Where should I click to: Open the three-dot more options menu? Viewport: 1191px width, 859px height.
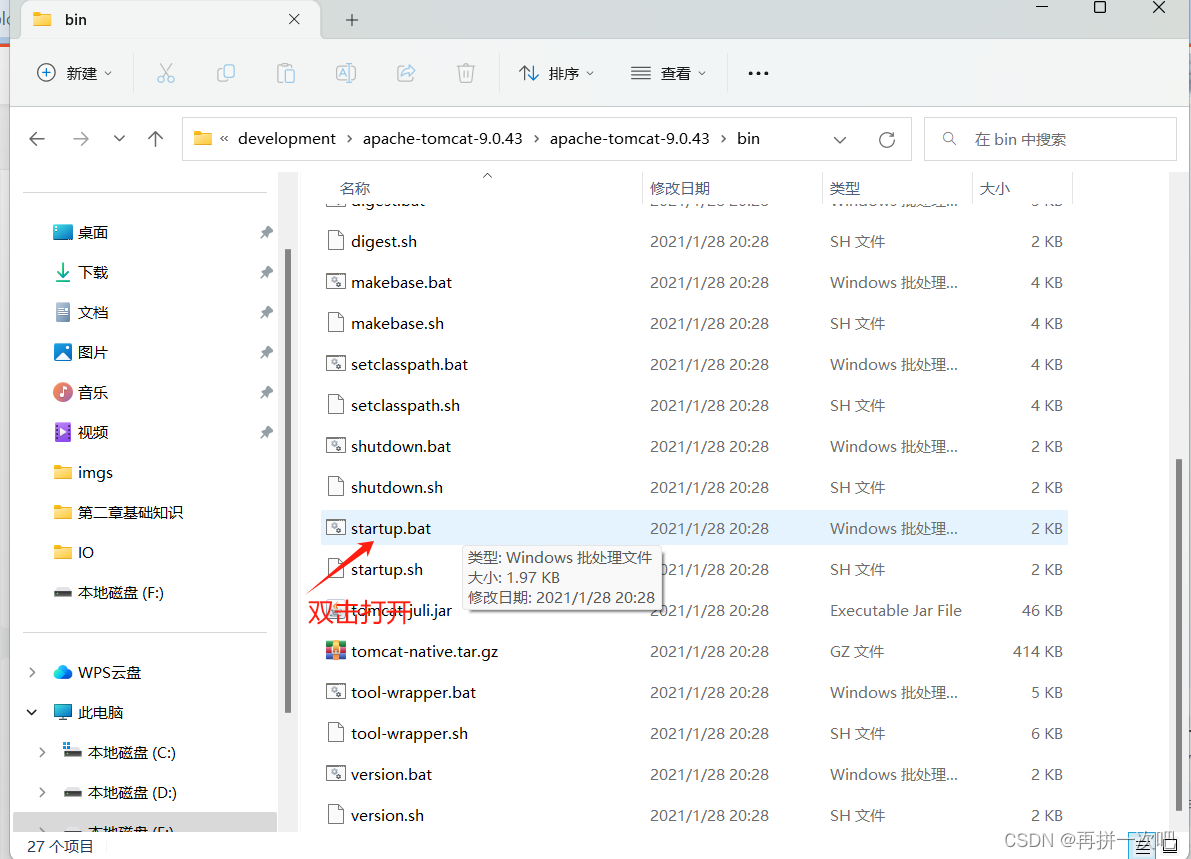coord(758,74)
